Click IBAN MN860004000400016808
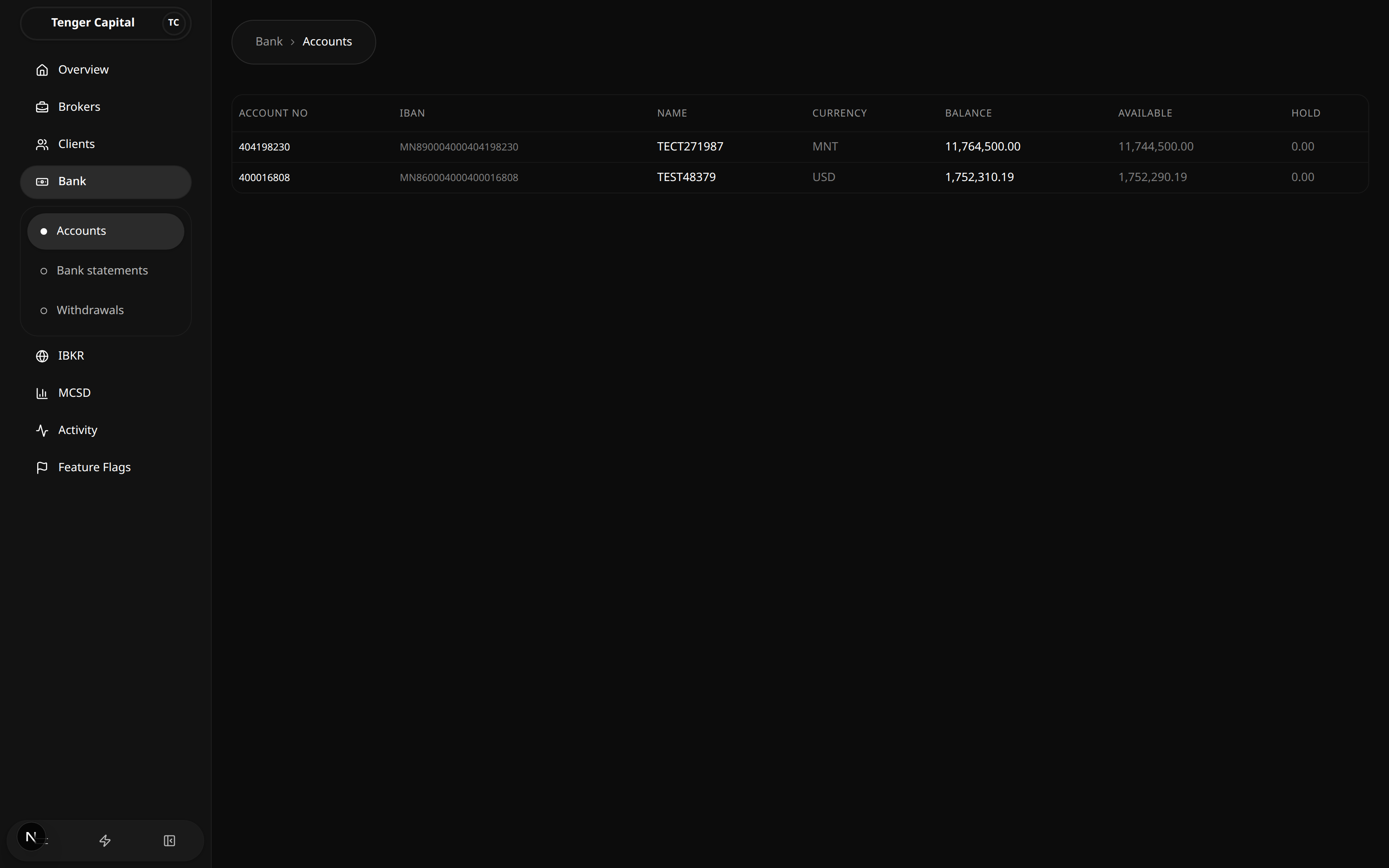The image size is (1389, 868). tap(459, 178)
